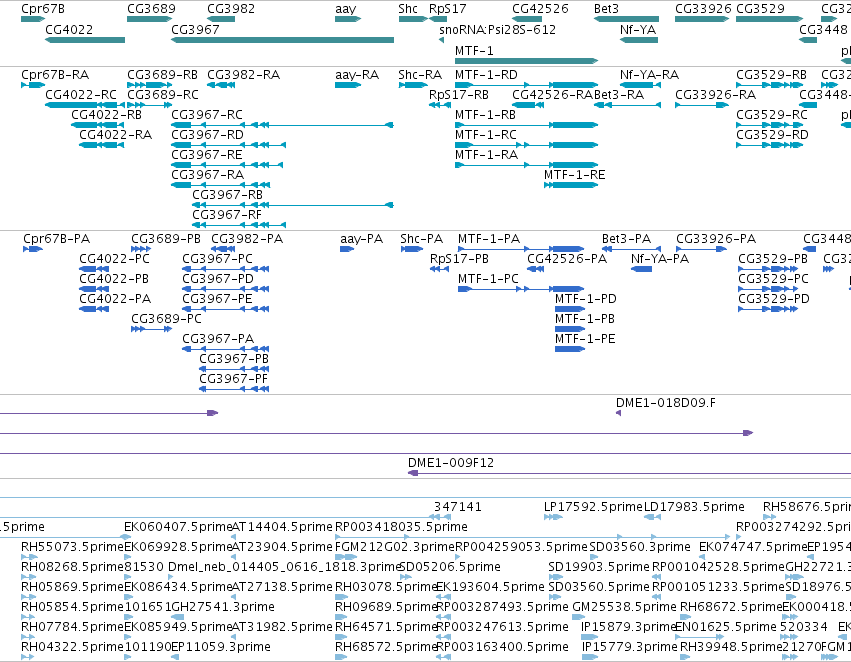Click the CG3689-PC protein label

(x=167, y=319)
